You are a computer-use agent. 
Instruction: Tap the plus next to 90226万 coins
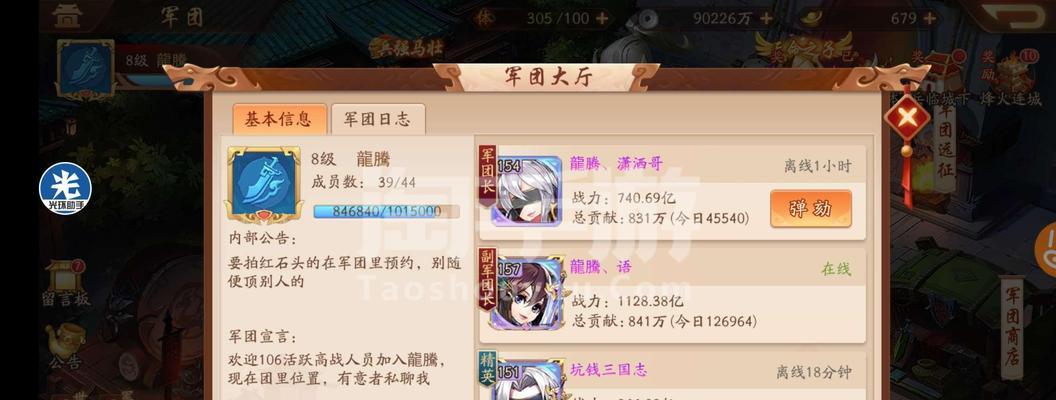[766, 18]
